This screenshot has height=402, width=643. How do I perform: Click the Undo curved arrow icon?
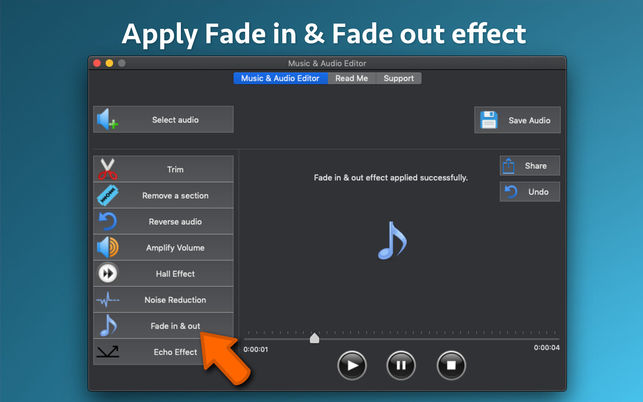point(511,192)
